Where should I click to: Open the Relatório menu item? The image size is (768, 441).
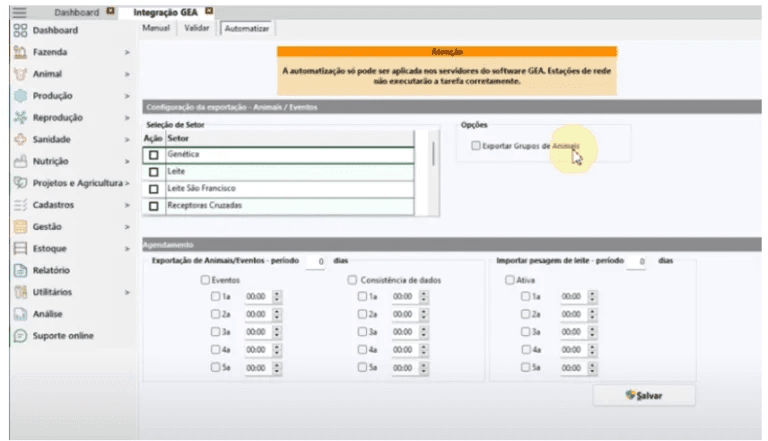pyautogui.click(x=51, y=270)
